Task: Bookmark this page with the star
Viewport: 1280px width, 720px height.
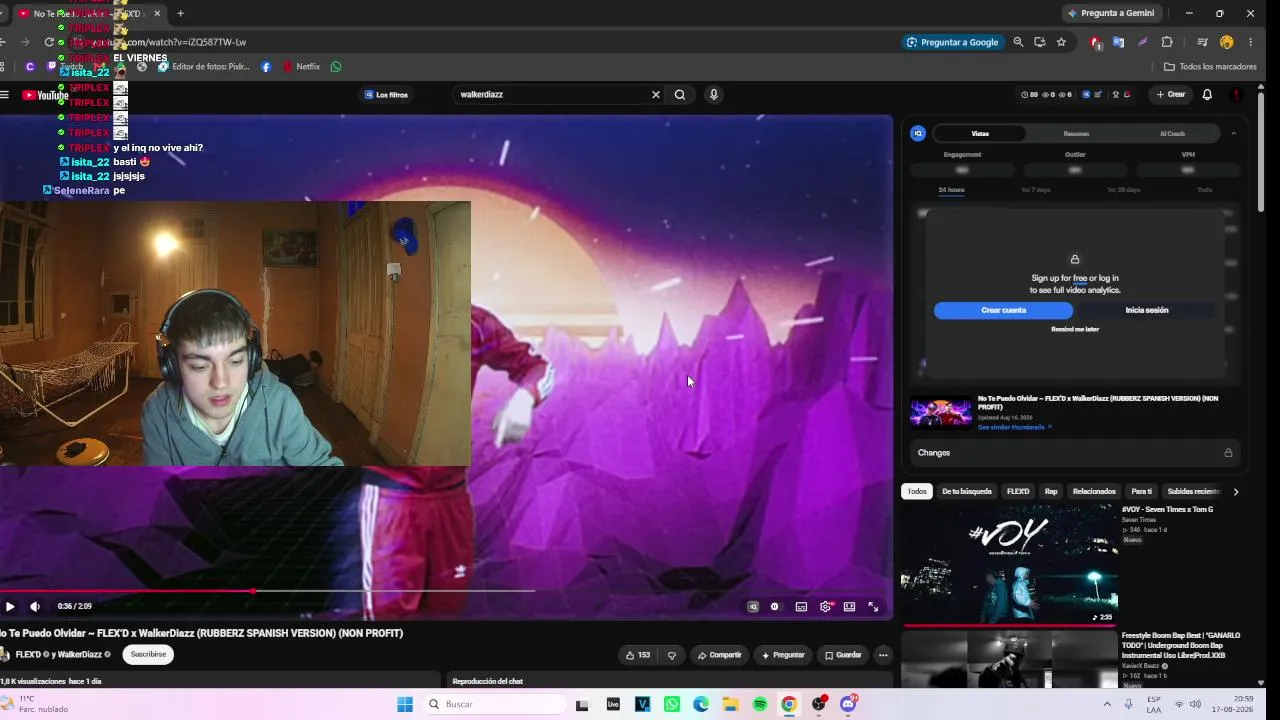Action: 1061,42
